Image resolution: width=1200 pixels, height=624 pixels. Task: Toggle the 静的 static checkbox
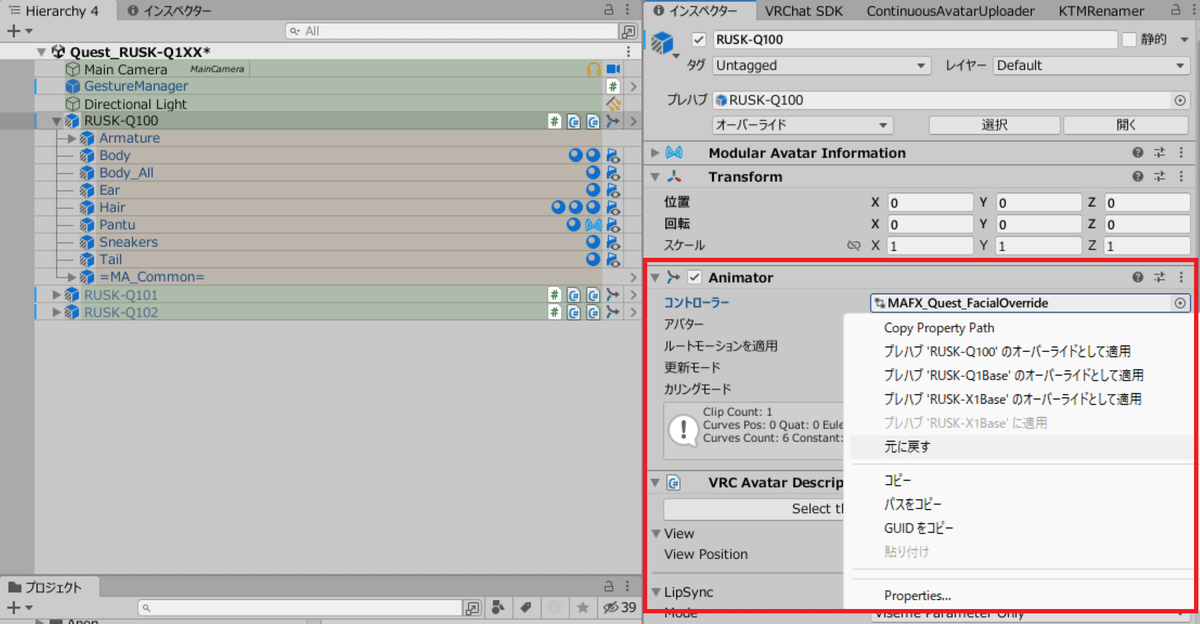(1129, 40)
